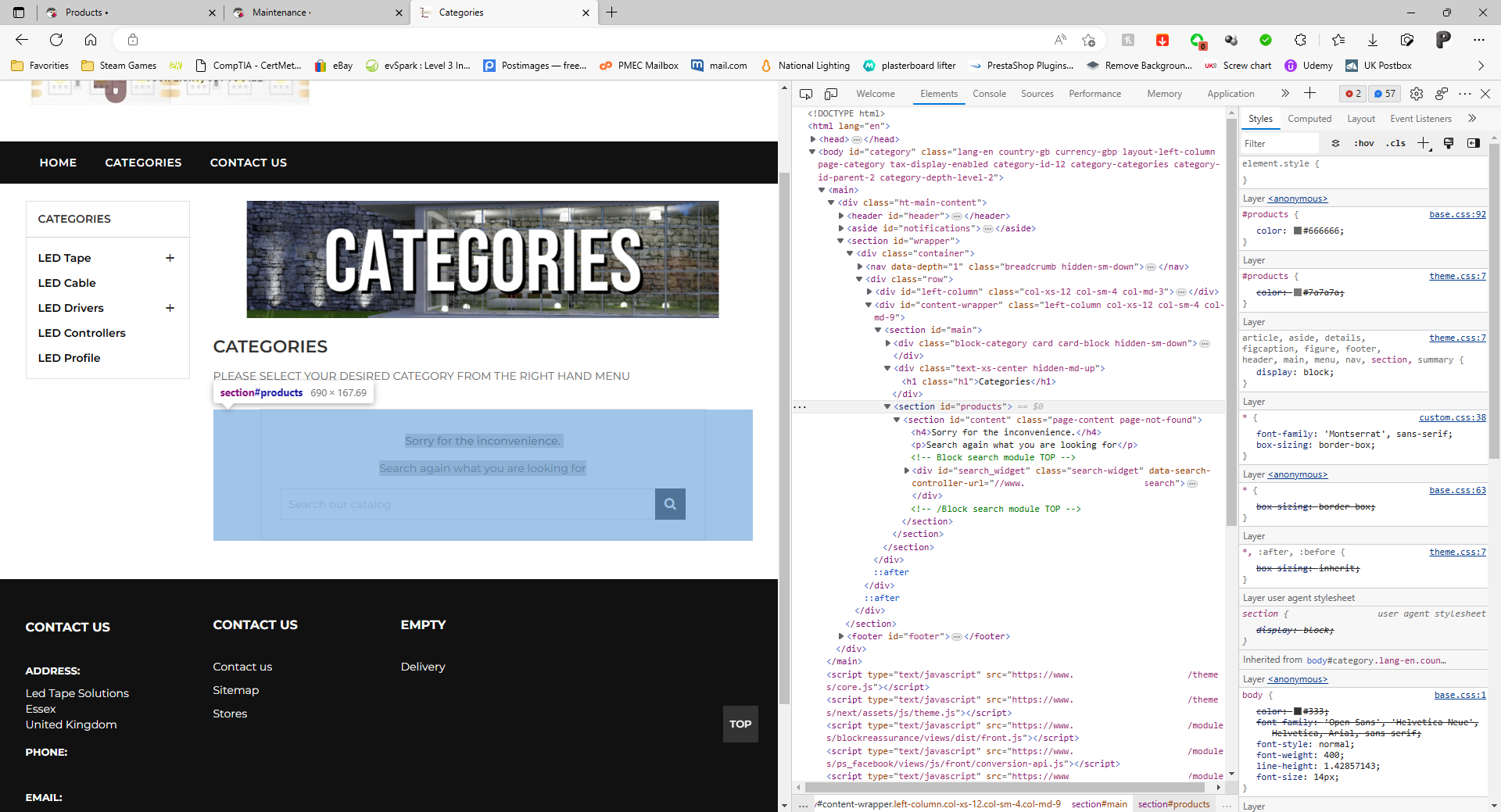The image size is (1501, 812).
Task: Toggle computed styles sidebar icon
Action: click(1474, 143)
